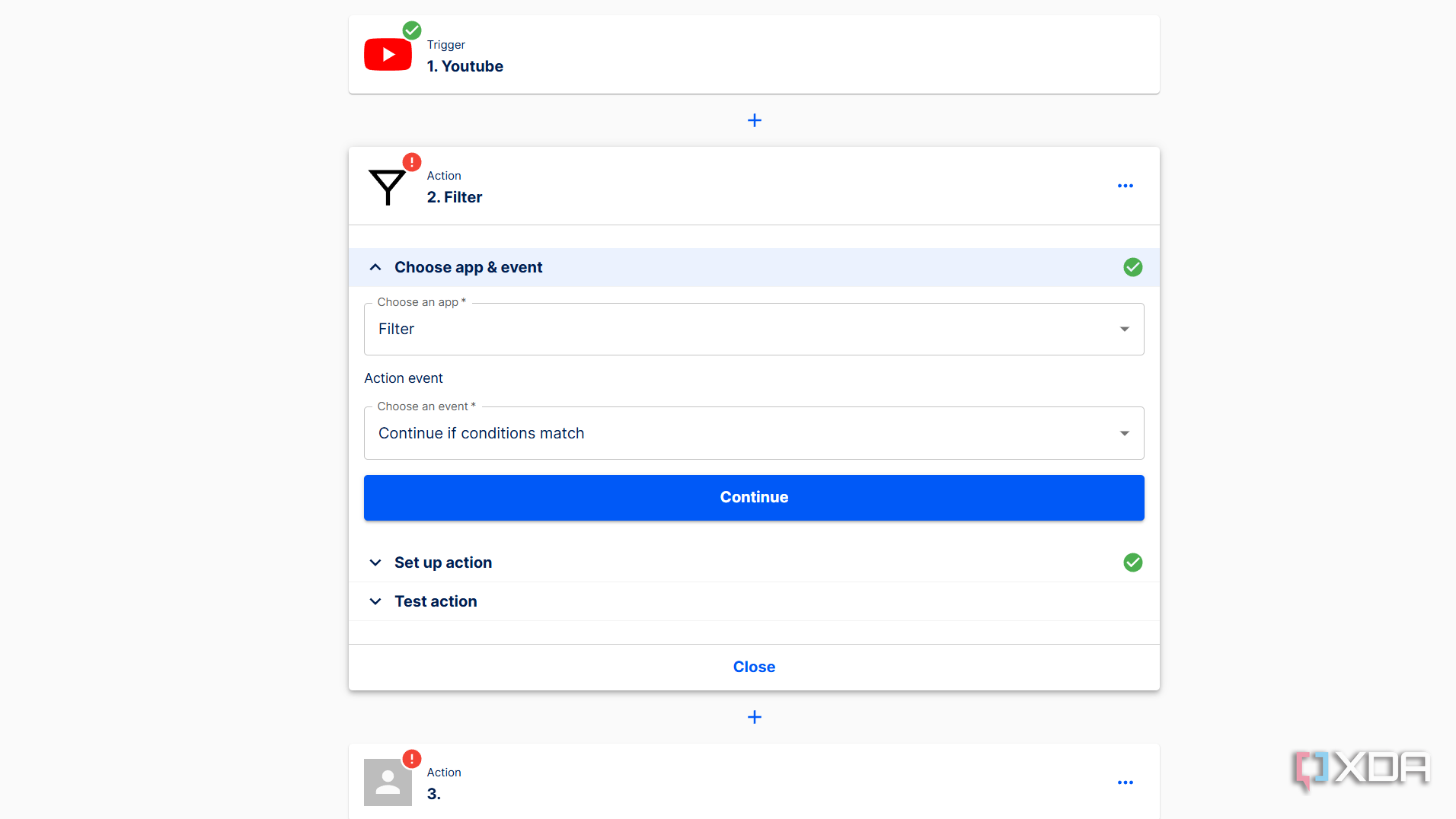Click the YouTube trigger icon
This screenshot has width=1456, height=819.
tap(388, 55)
